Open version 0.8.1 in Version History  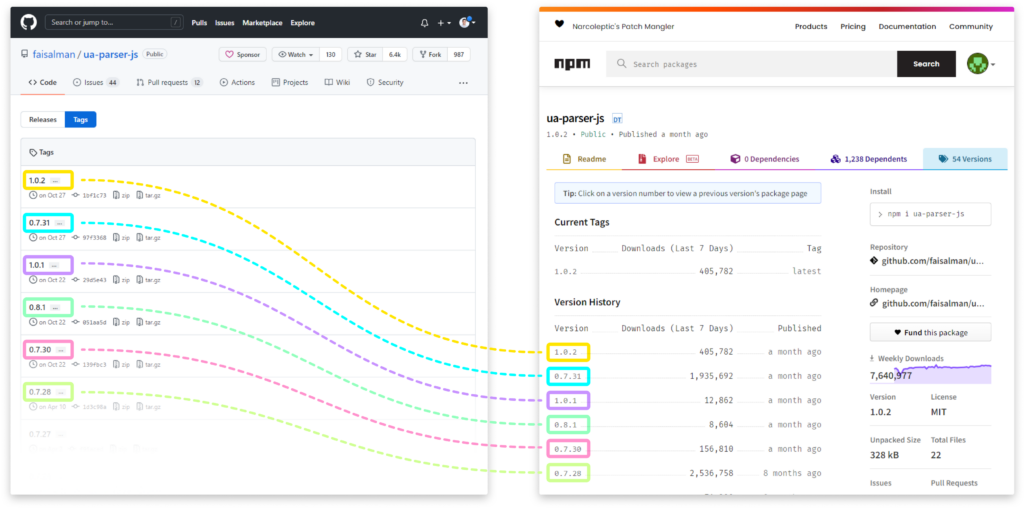tap(566, 425)
